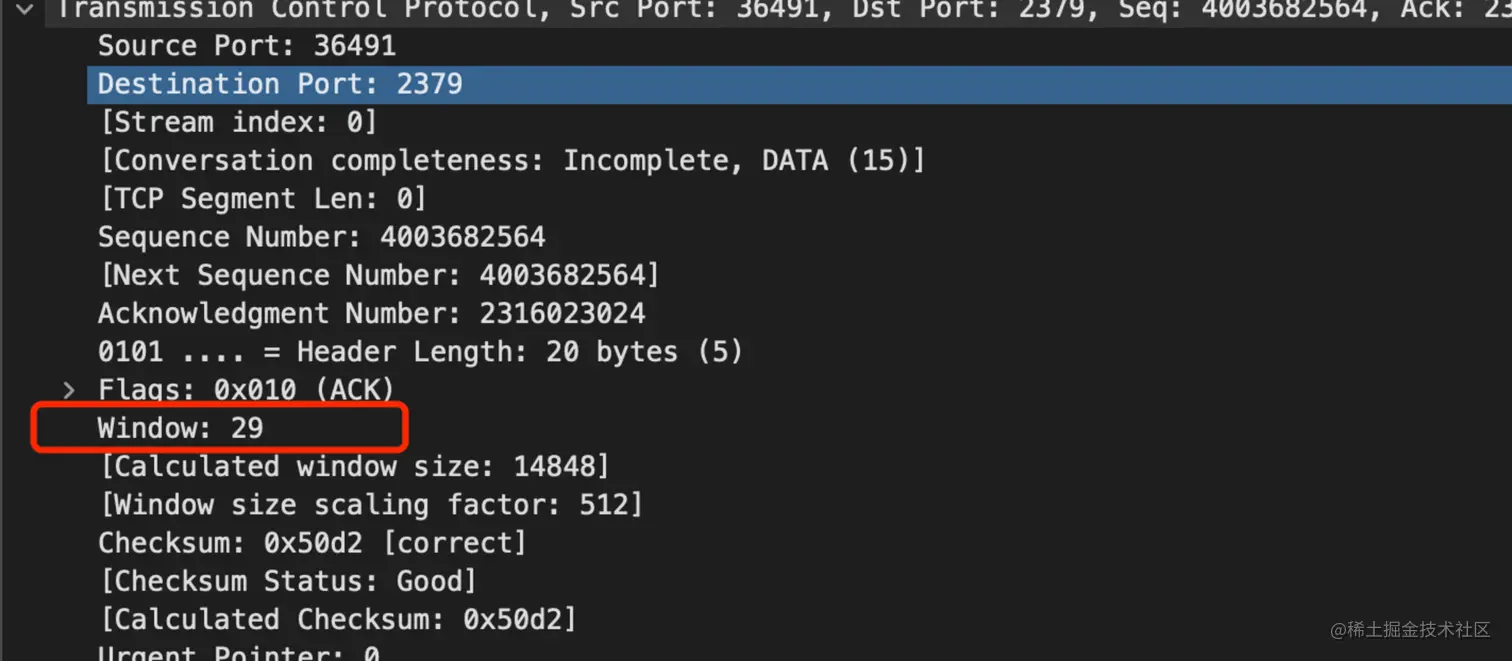
Task: Click the Checksum: 0x50d2 [correct] row
Action: 312,542
